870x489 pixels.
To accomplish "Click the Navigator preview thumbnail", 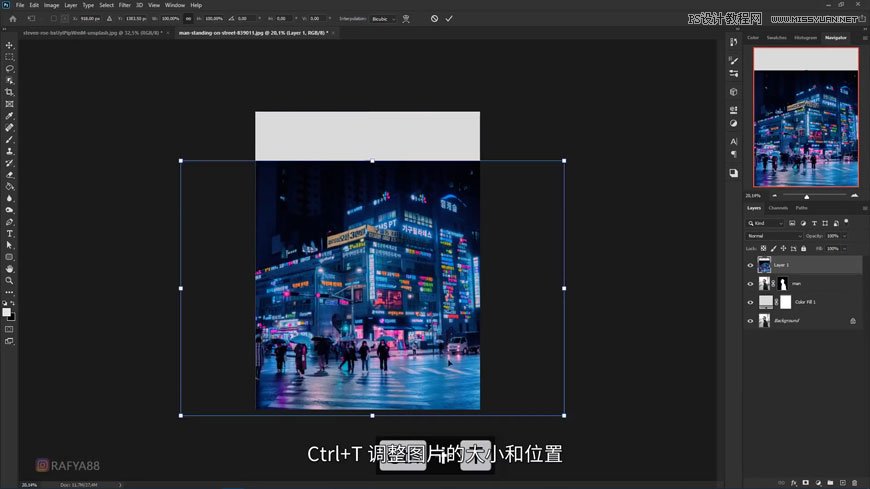I will point(806,117).
